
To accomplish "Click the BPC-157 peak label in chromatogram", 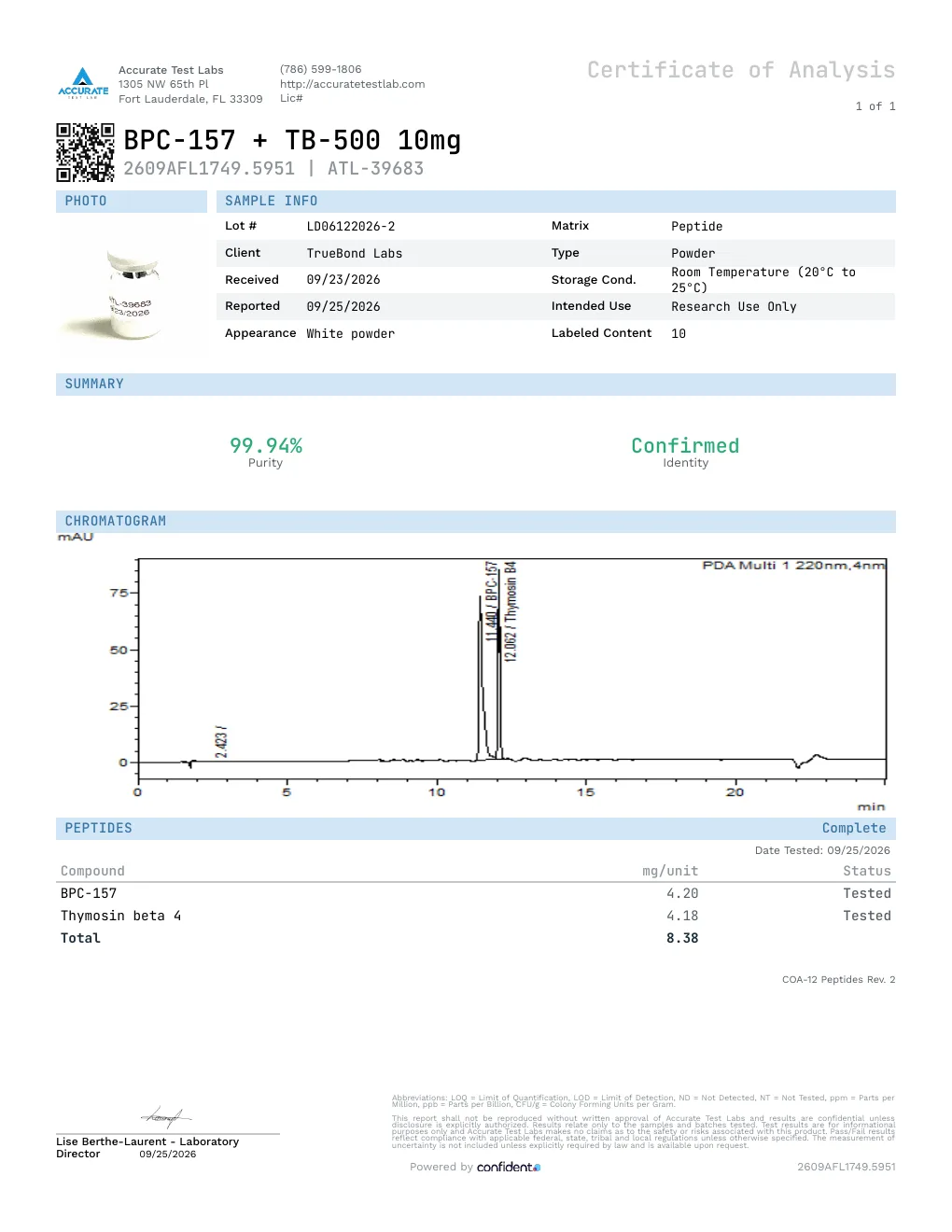I will [491, 600].
